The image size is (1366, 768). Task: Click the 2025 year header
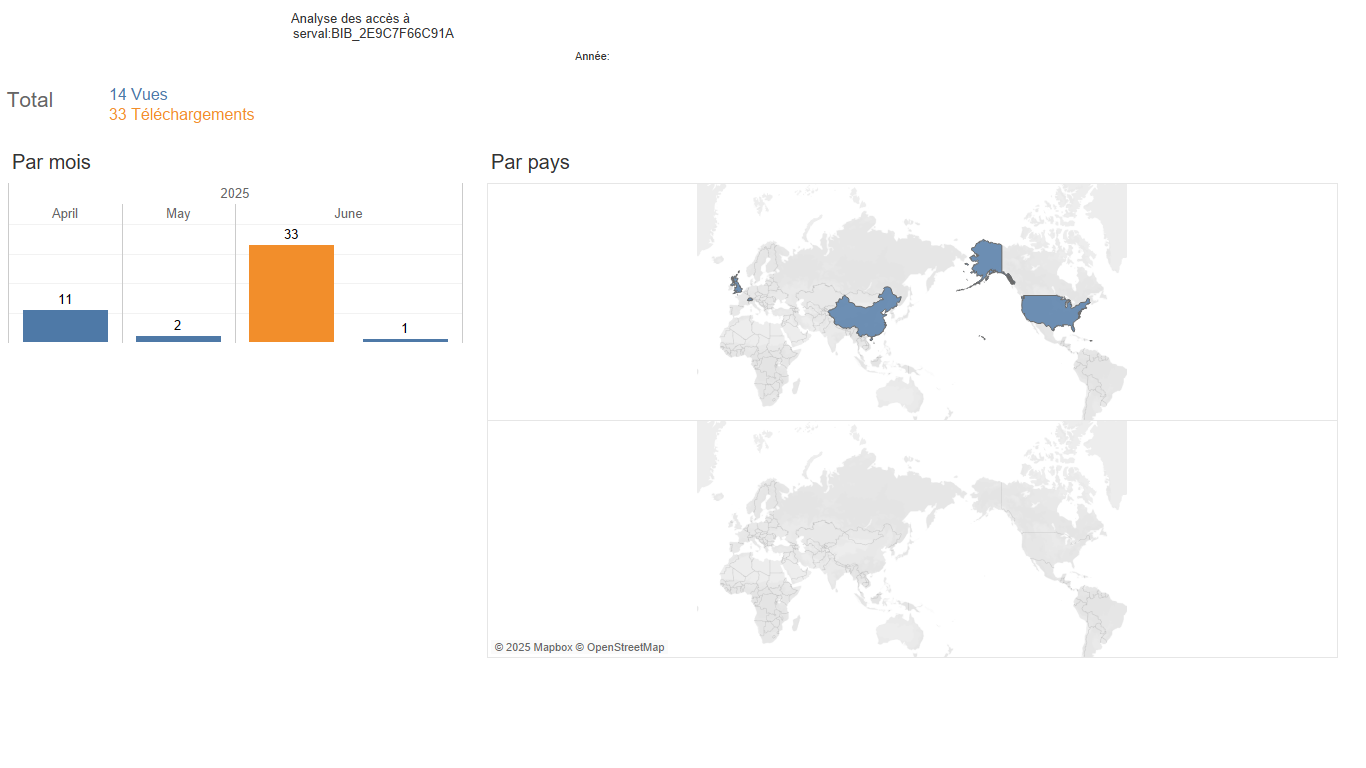235,193
